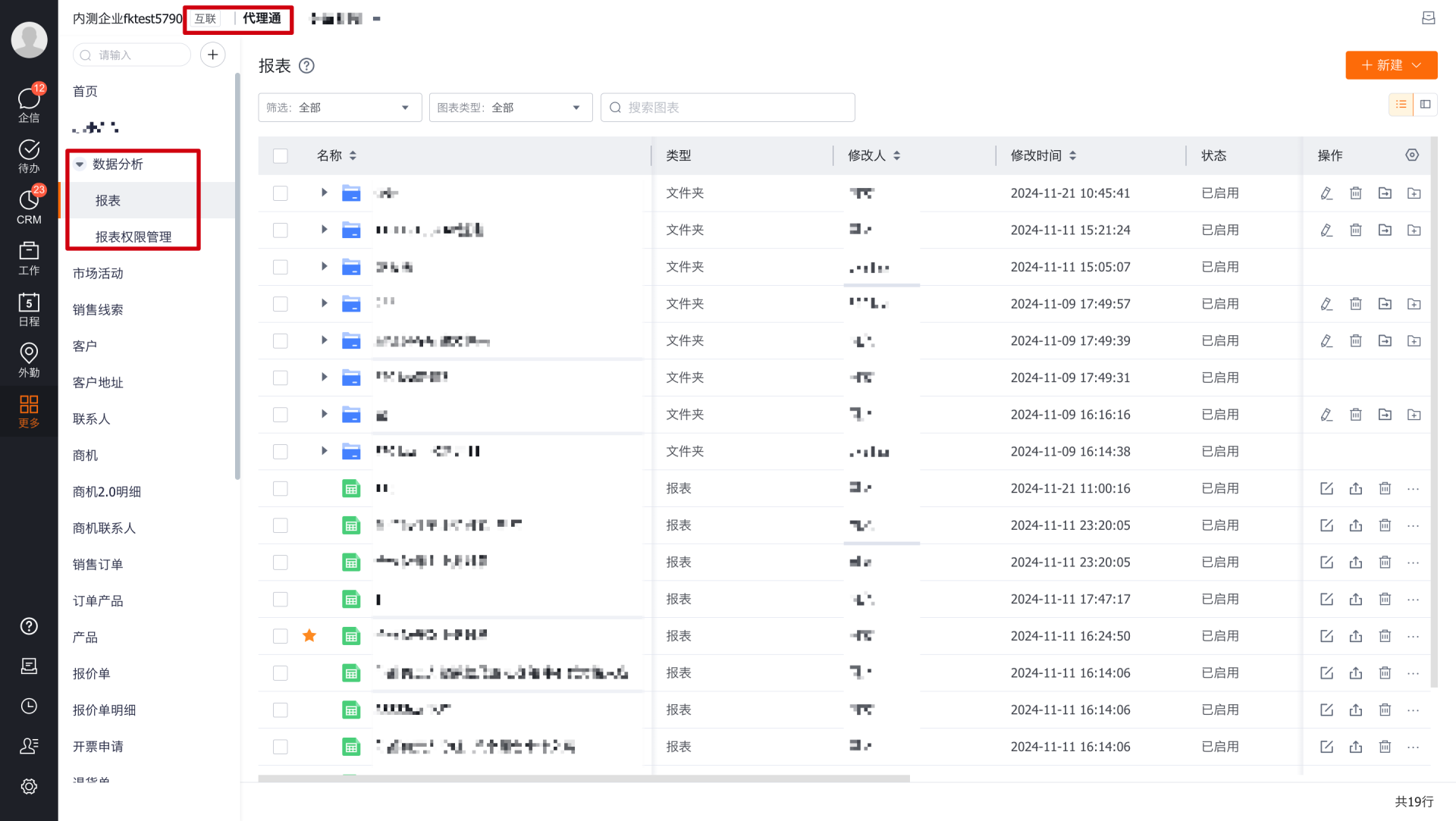Click the 搜索图表 search field
1456x821 pixels.
pos(727,108)
